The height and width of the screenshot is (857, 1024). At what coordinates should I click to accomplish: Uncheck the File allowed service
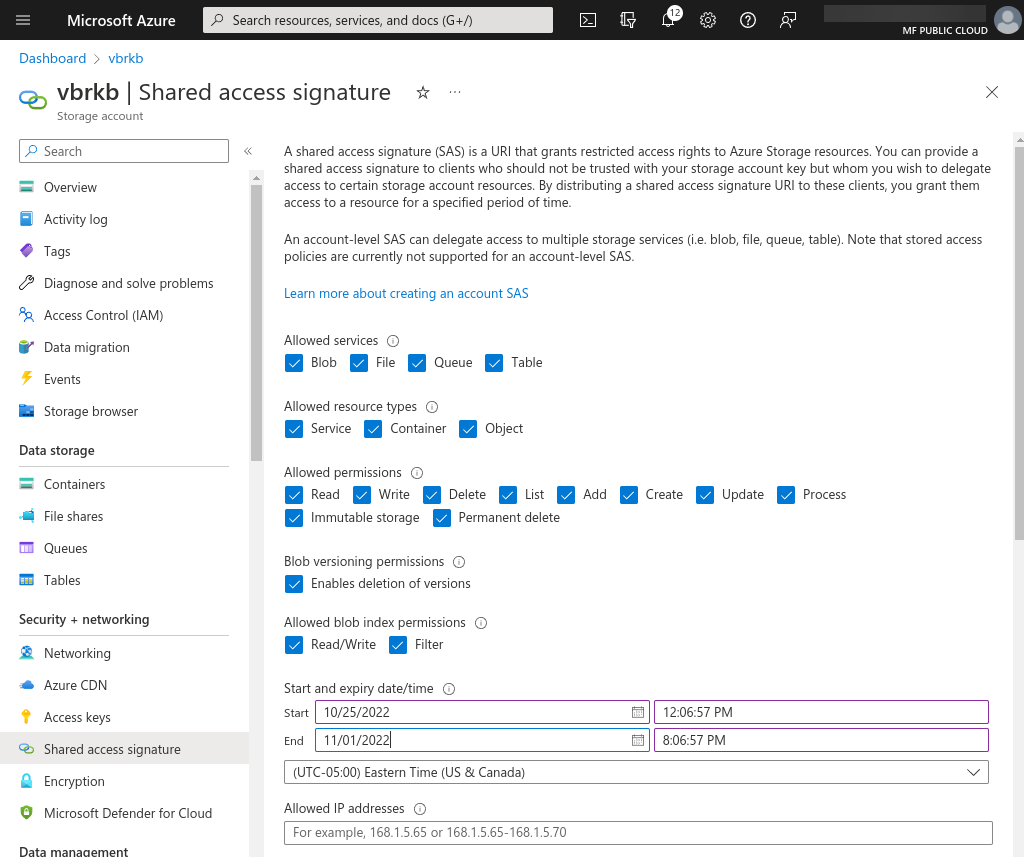359,363
